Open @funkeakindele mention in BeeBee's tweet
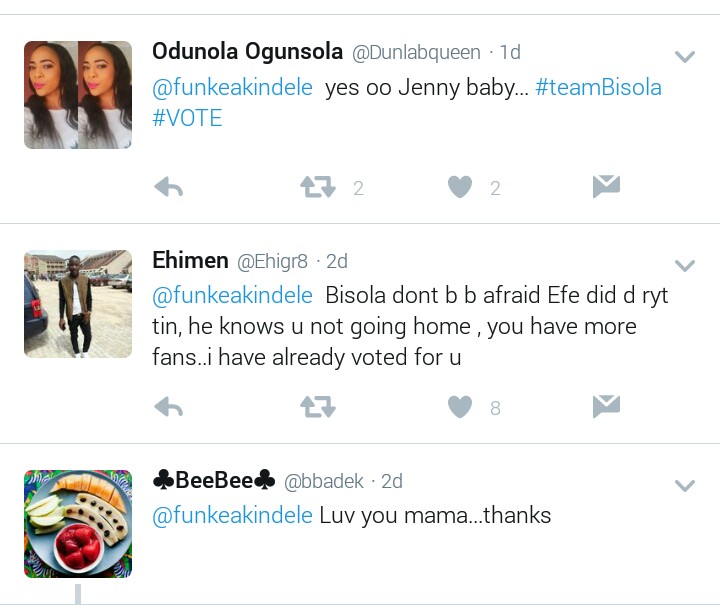This screenshot has height=605, width=720. (232, 516)
